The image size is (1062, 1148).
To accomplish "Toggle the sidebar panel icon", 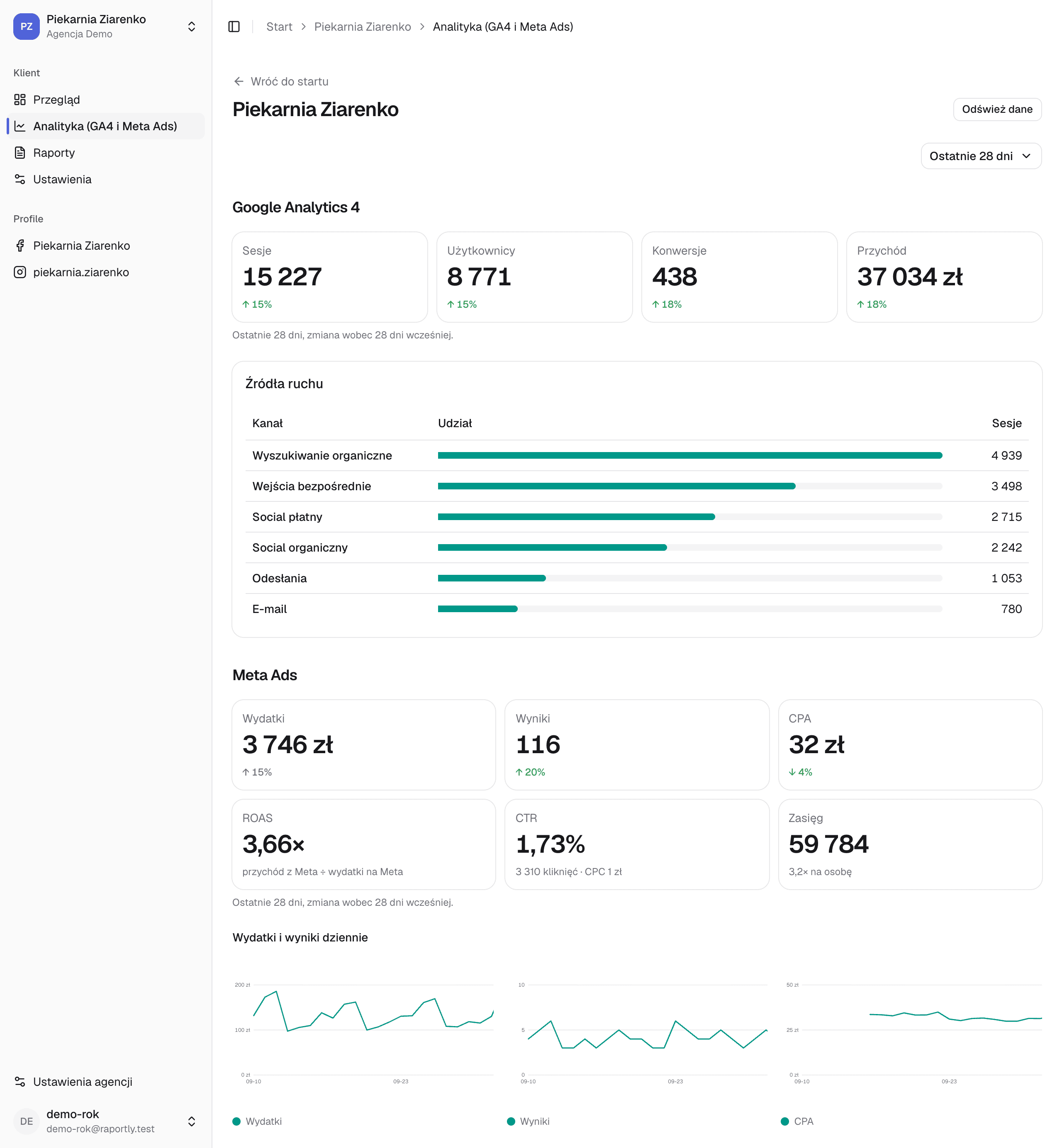I will pyautogui.click(x=234, y=27).
